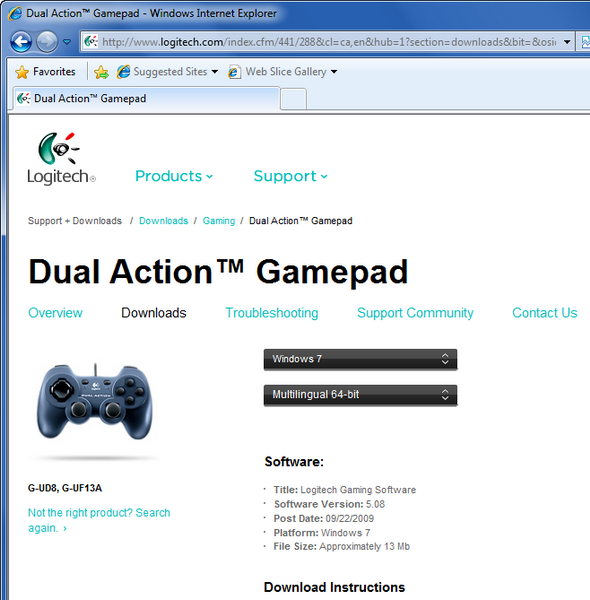Open the Support Community tab
Screen dimensions: 590x600
(415, 313)
